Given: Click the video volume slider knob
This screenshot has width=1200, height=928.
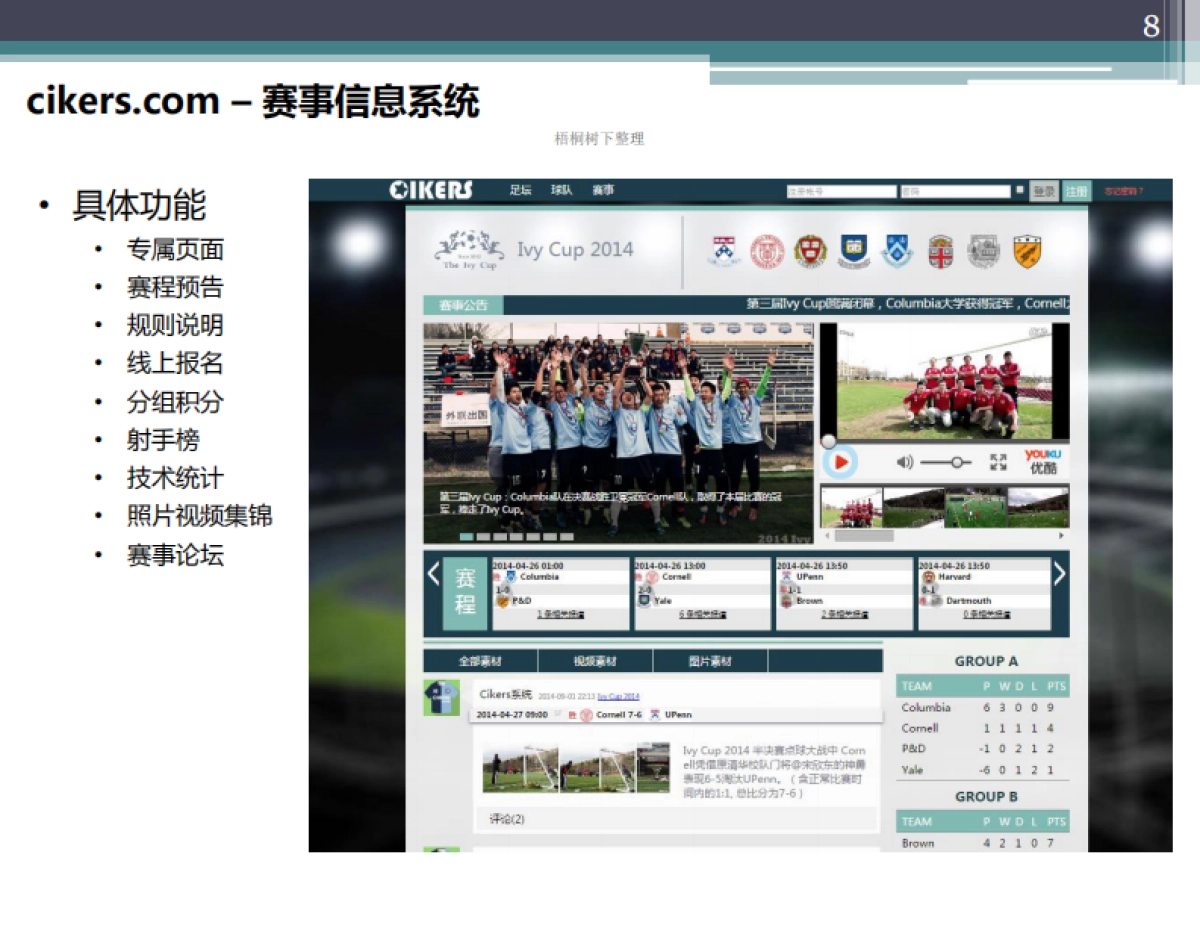Looking at the screenshot, I should (x=957, y=462).
